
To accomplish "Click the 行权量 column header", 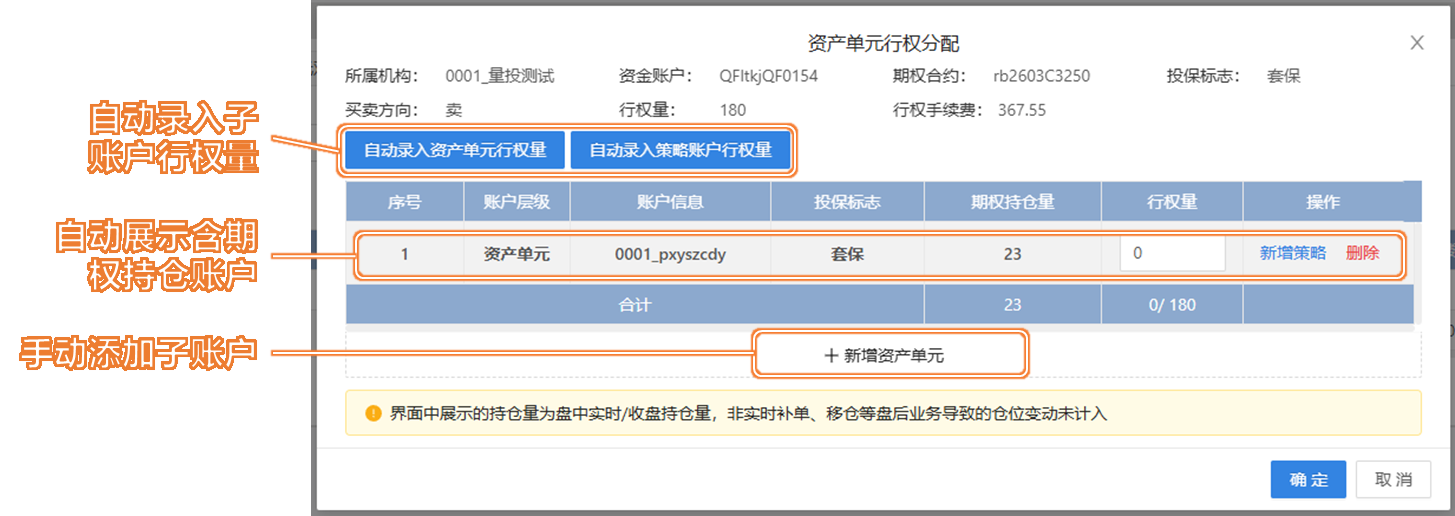I will 1172,201.
